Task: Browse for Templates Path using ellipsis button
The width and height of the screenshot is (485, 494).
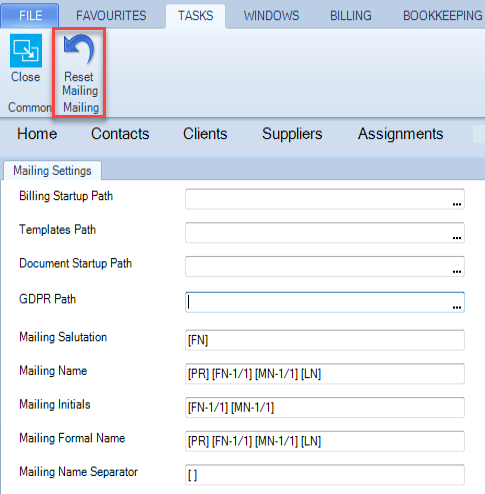Action: click(x=457, y=237)
